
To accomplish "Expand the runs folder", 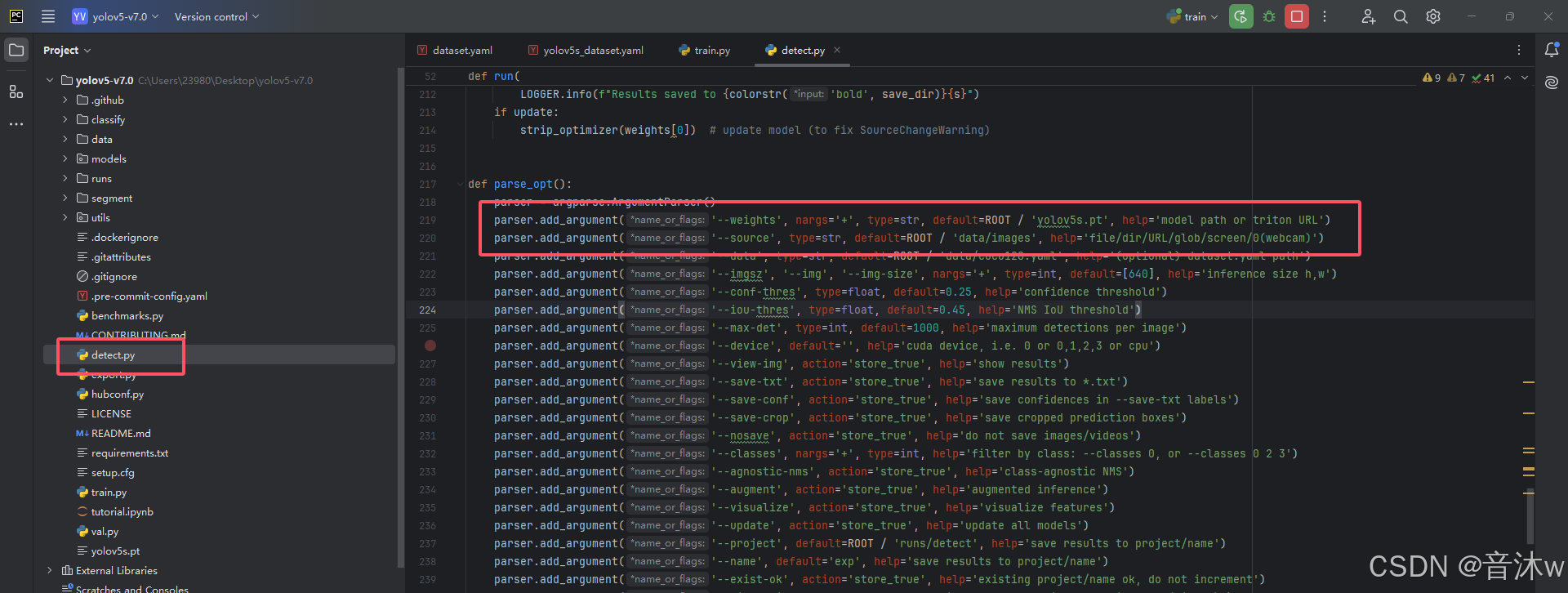I will 65,178.
